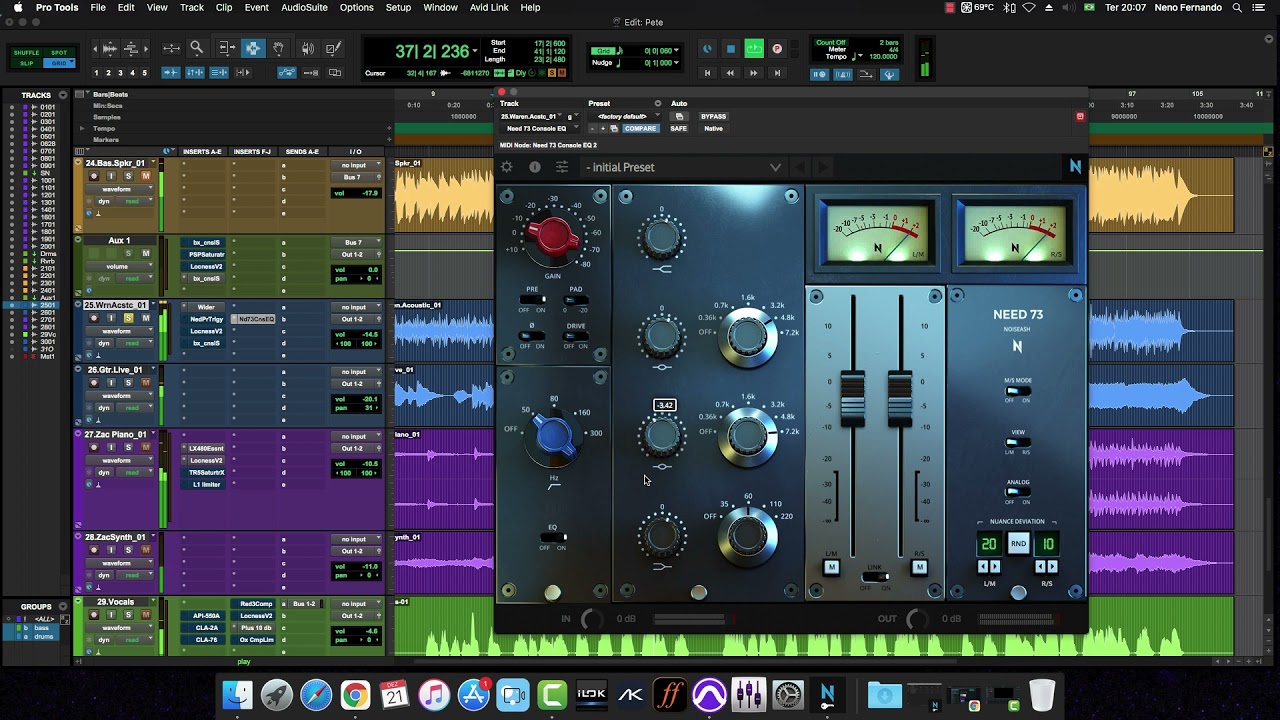This screenshot has height=720, width=1280.
Task: Click the mid band gain knob showing -3.42
Action: [x=661, y=436]
